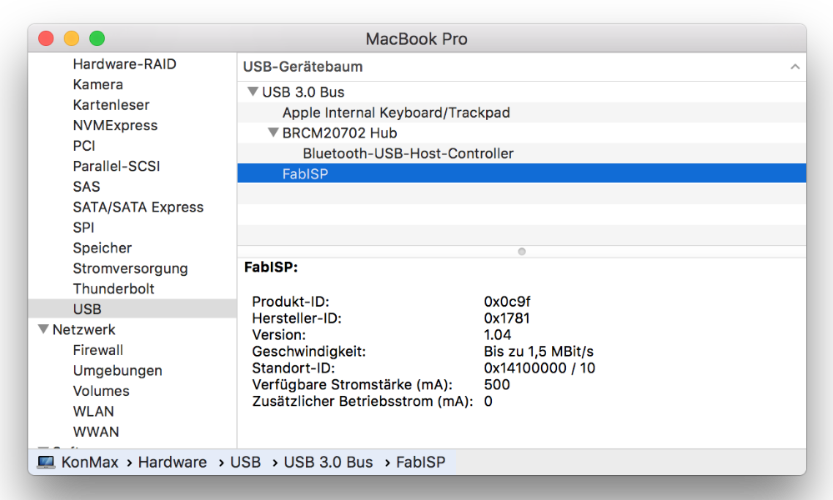Zoom window with green button

(97, 39)
